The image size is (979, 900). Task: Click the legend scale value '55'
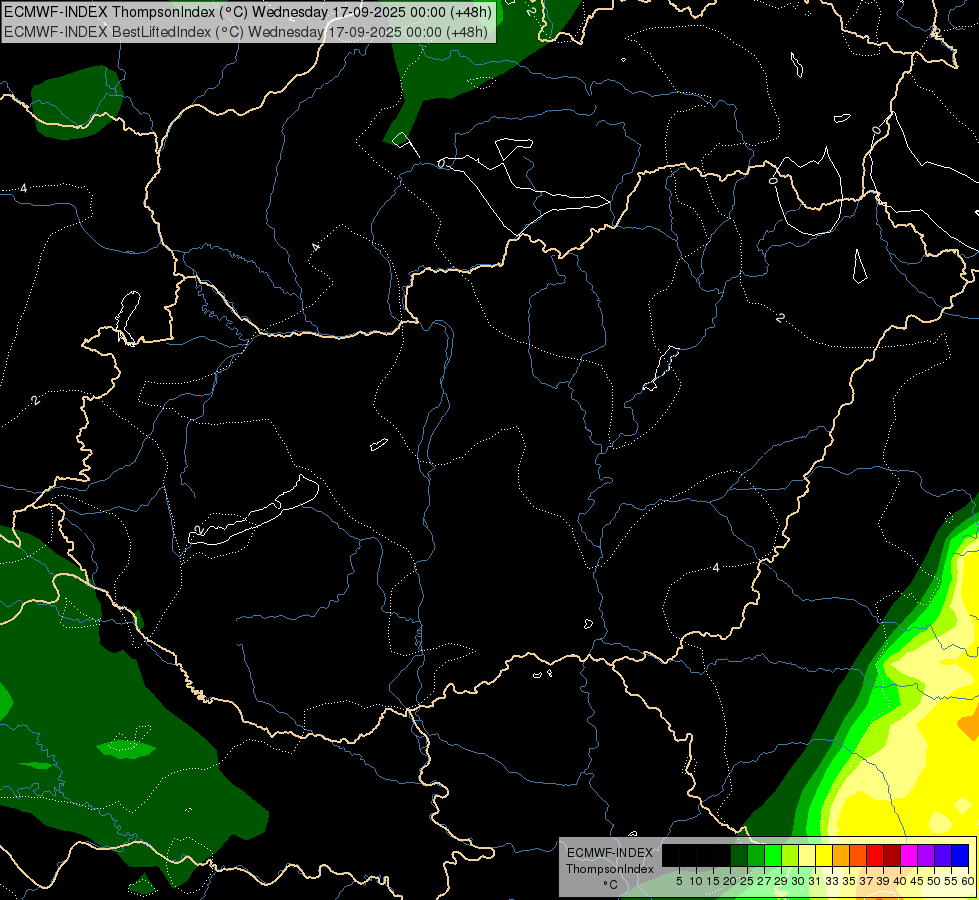pos(951,881)
